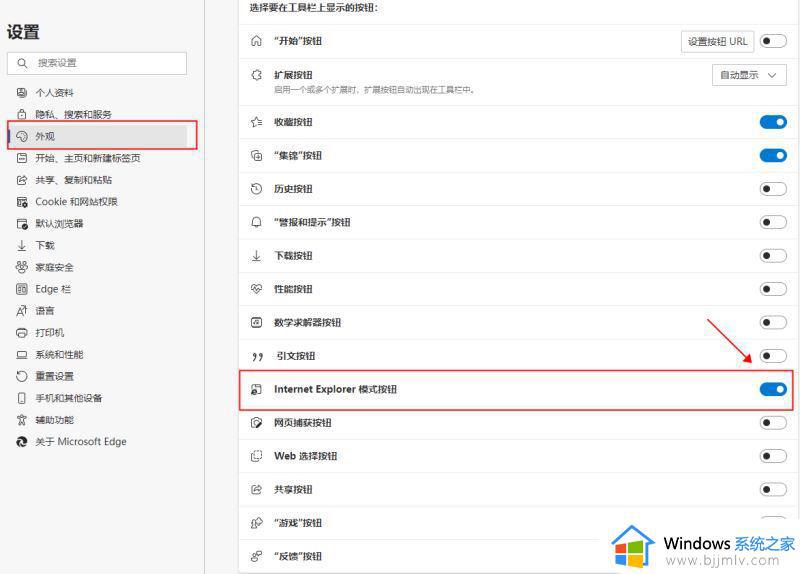Click the home icon beside "开始"按钮
Image resolution: width=800 pixels, height=574 pixels.
256,41
